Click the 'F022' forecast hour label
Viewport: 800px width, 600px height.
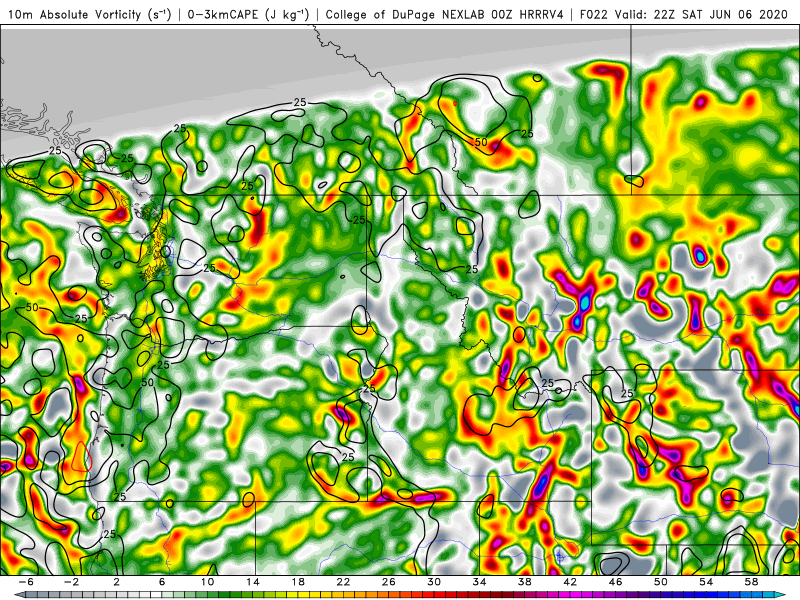click(594, 14)
